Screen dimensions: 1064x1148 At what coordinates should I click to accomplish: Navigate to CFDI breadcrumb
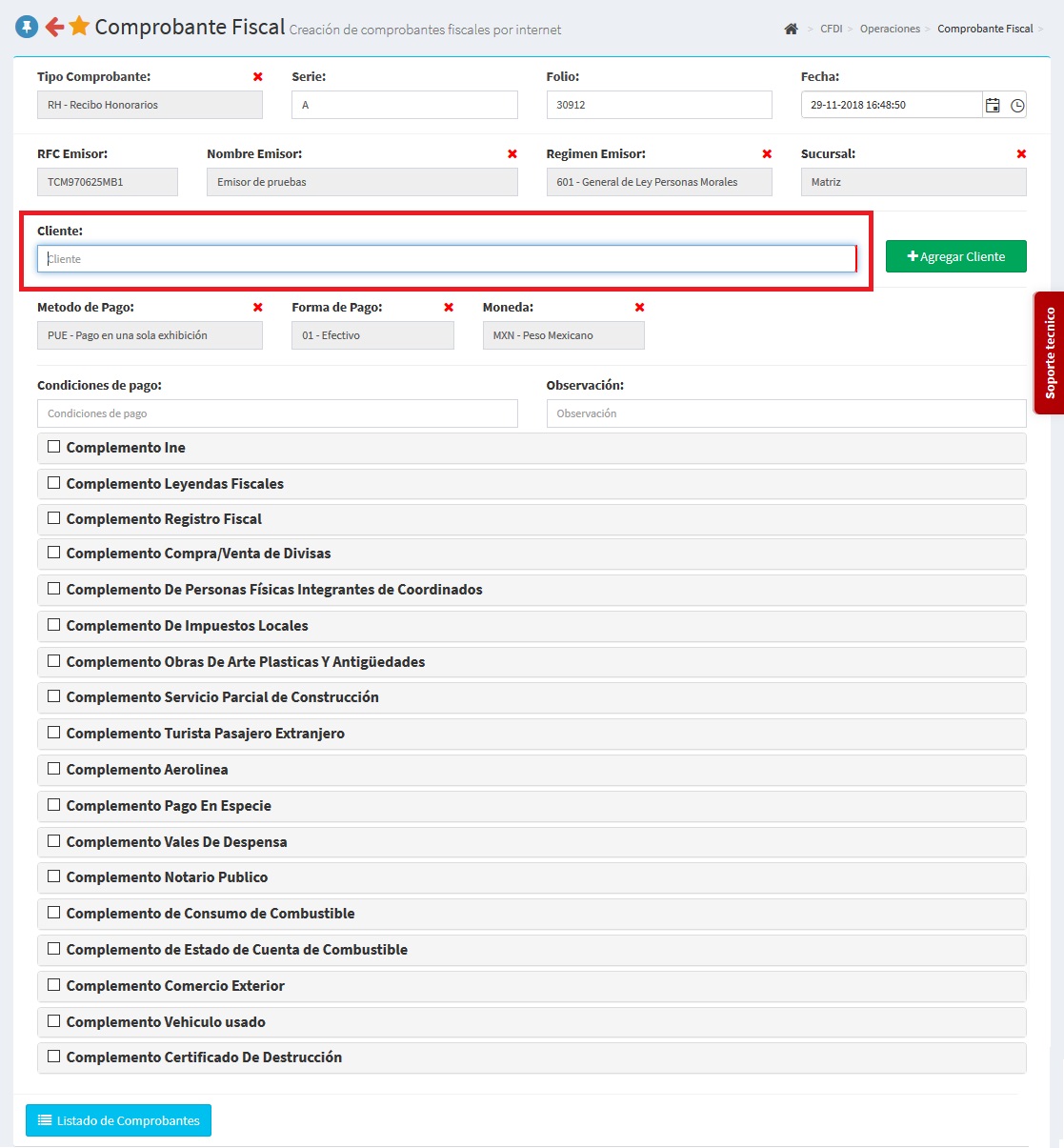click(831, 29)
